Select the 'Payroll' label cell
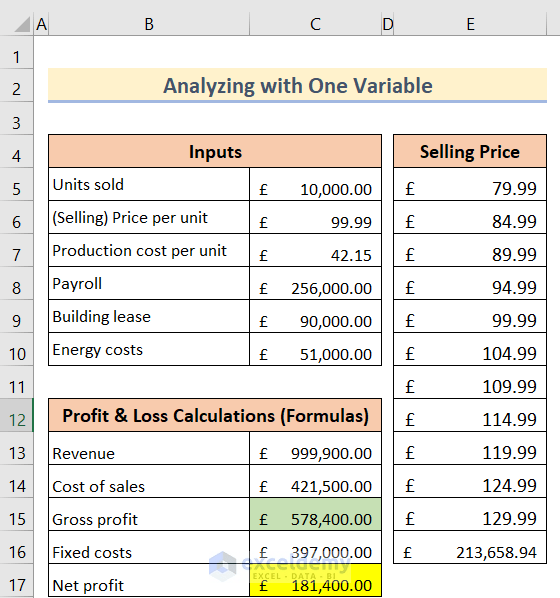This screenshot has height=598, width=560. tap(149, 283)
